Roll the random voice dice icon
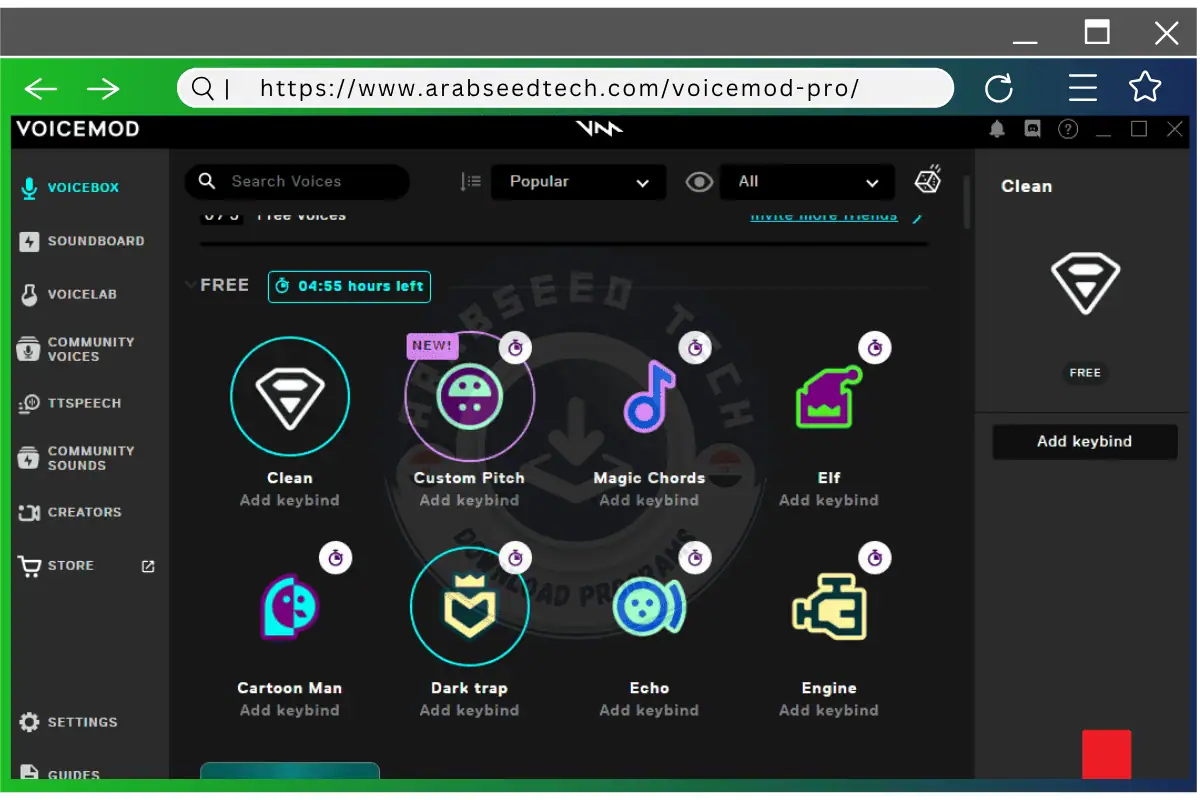Image resolution: width=1200 pixels, height=800 pixels. [927, 180]
